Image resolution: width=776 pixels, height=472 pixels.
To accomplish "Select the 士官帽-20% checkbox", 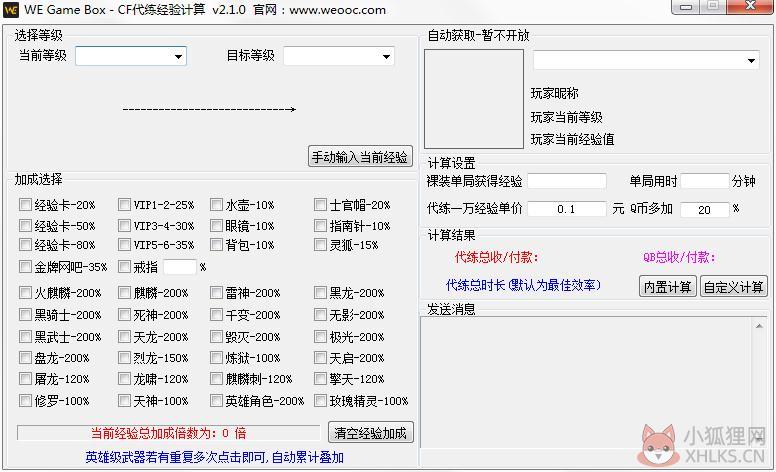I will click(320, 204).
